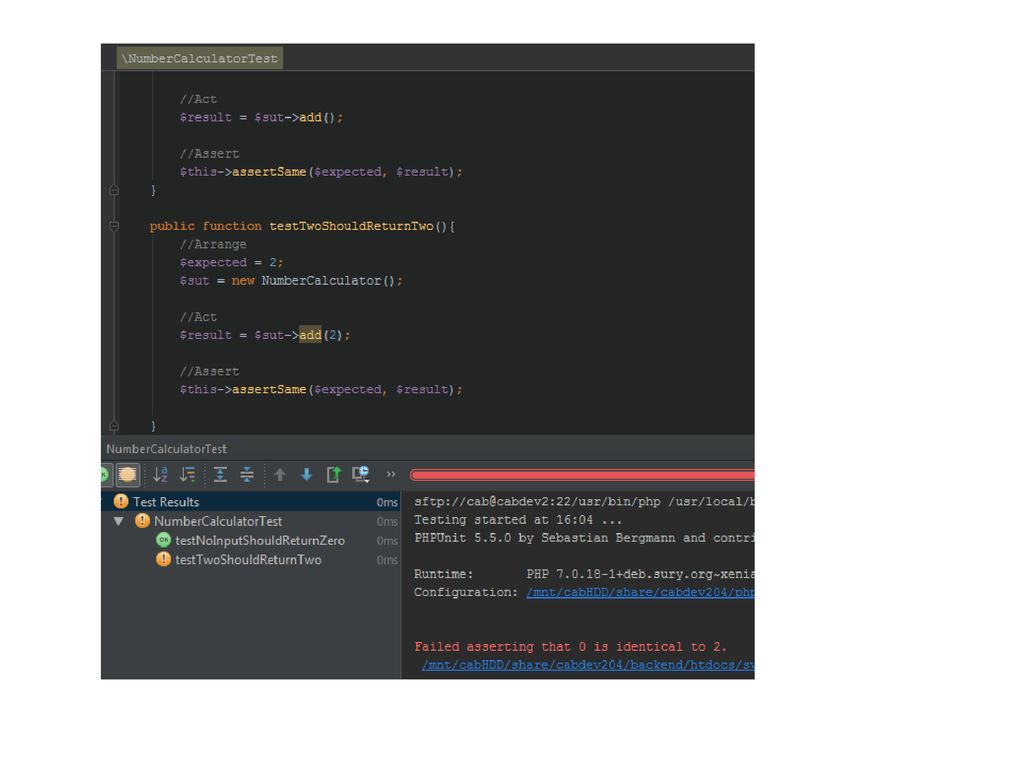Click the red failed test progress bar
Image resolution: width=1024 pixels, height=768 pixels.
click(x=582, y=475)
